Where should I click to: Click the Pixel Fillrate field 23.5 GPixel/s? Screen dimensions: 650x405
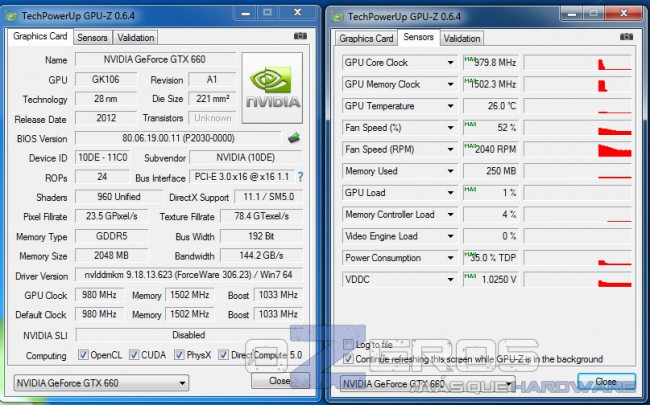[x=111, y=216]
